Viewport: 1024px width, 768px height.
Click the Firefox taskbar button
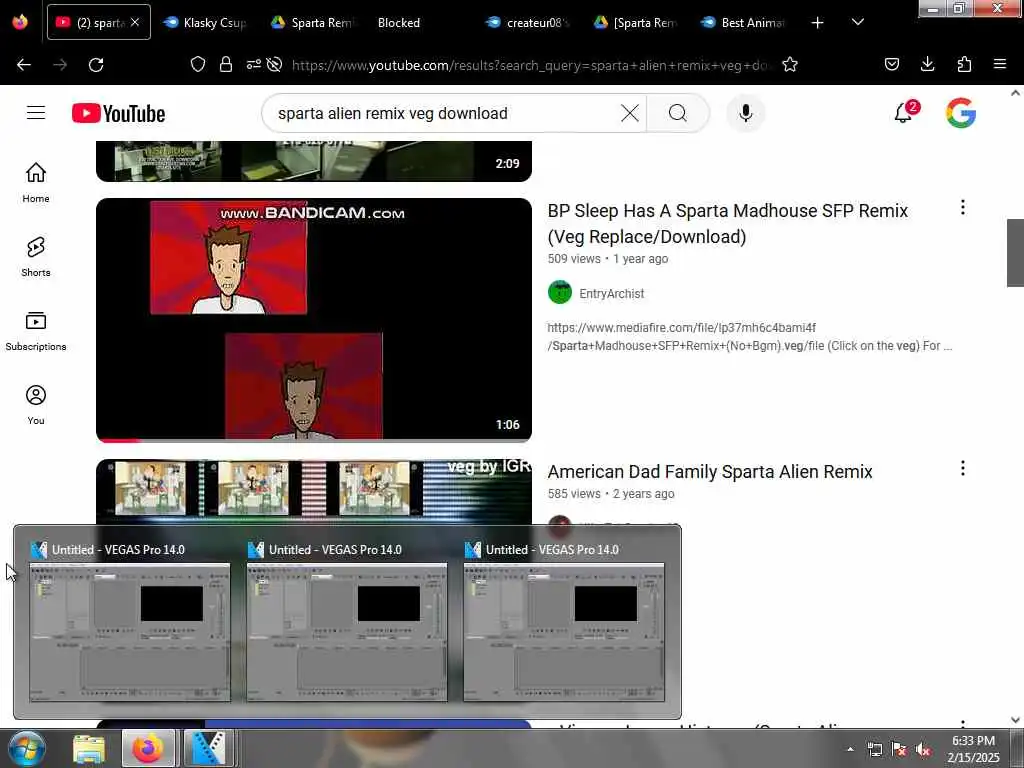click(x=148, y=748)
